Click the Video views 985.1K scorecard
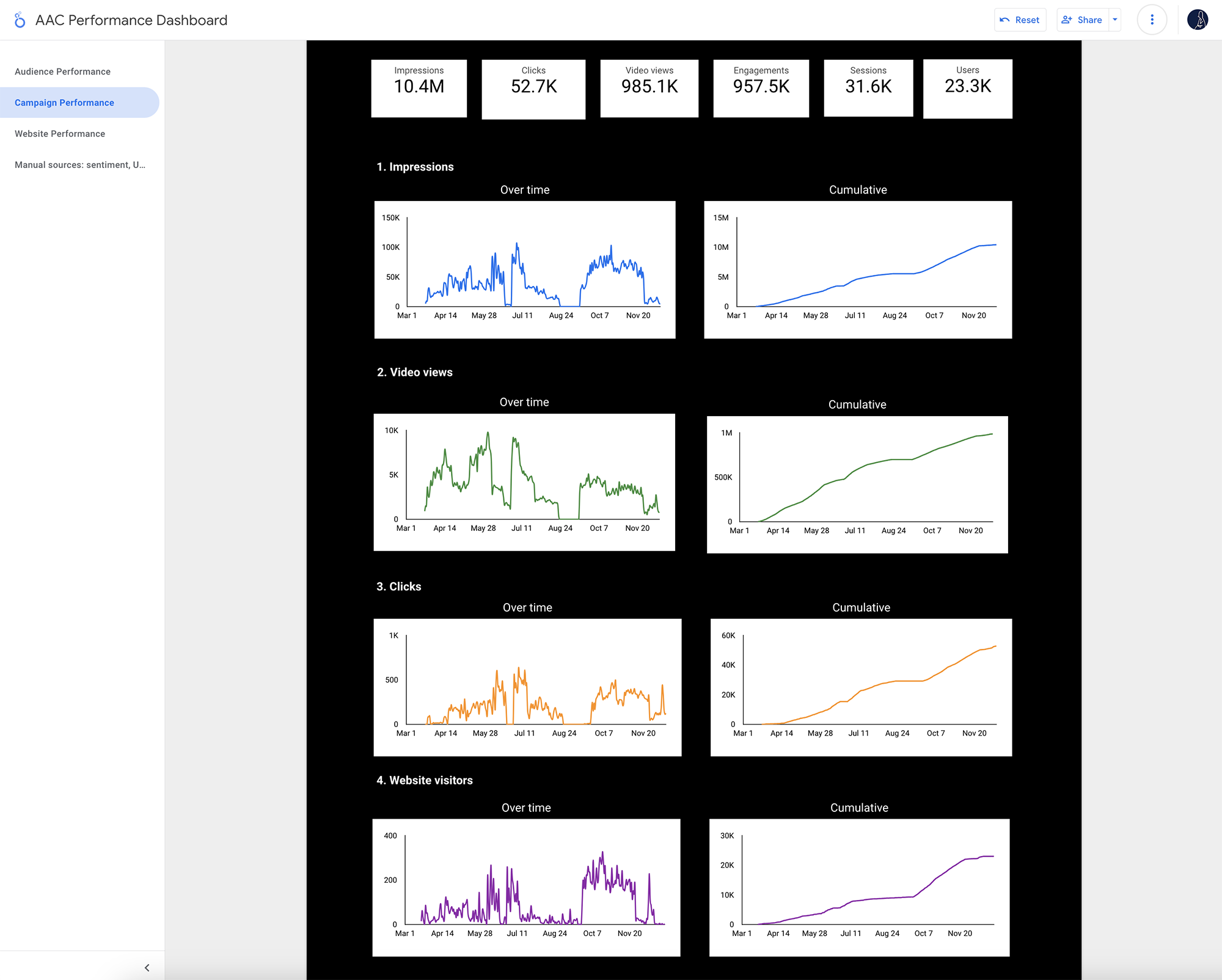This screenshot has height=980, width=1222. tap(649, 88)
